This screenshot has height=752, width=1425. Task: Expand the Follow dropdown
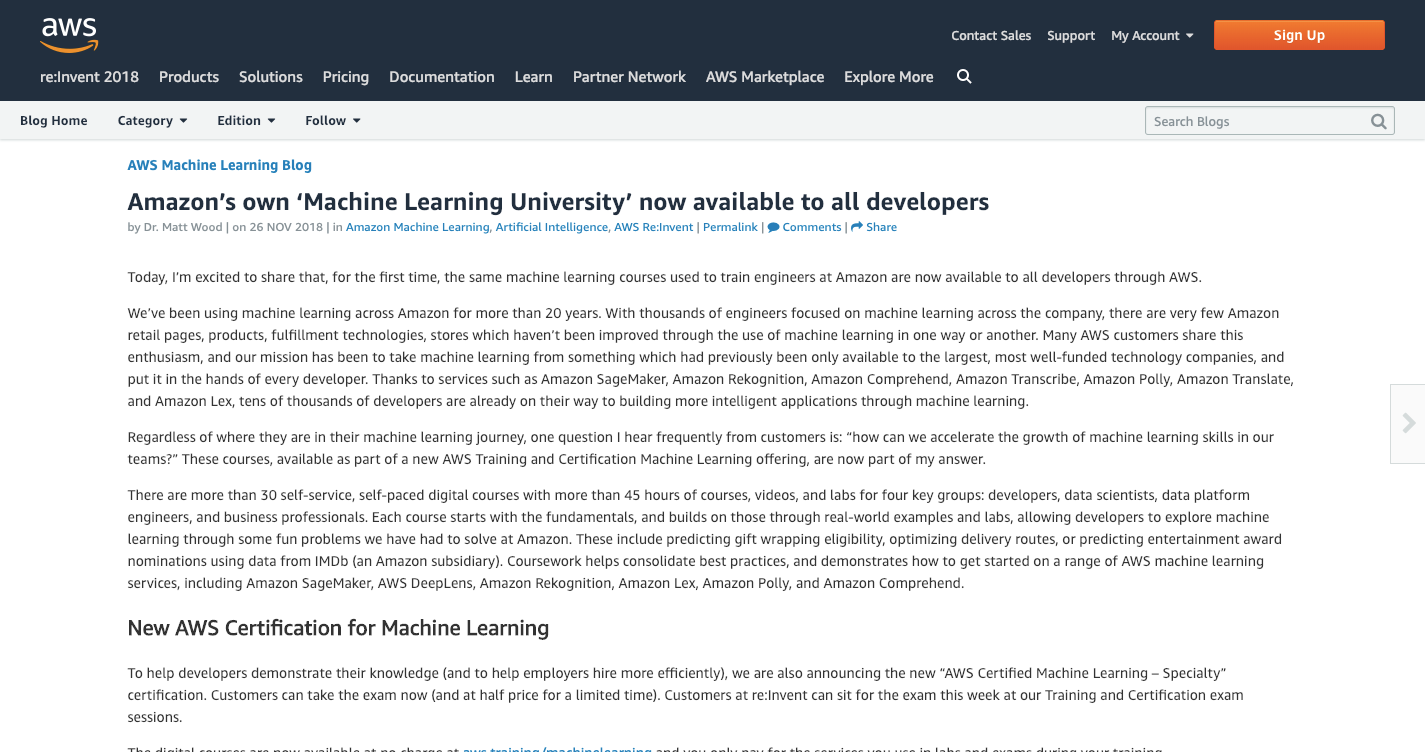pos(333,121)
